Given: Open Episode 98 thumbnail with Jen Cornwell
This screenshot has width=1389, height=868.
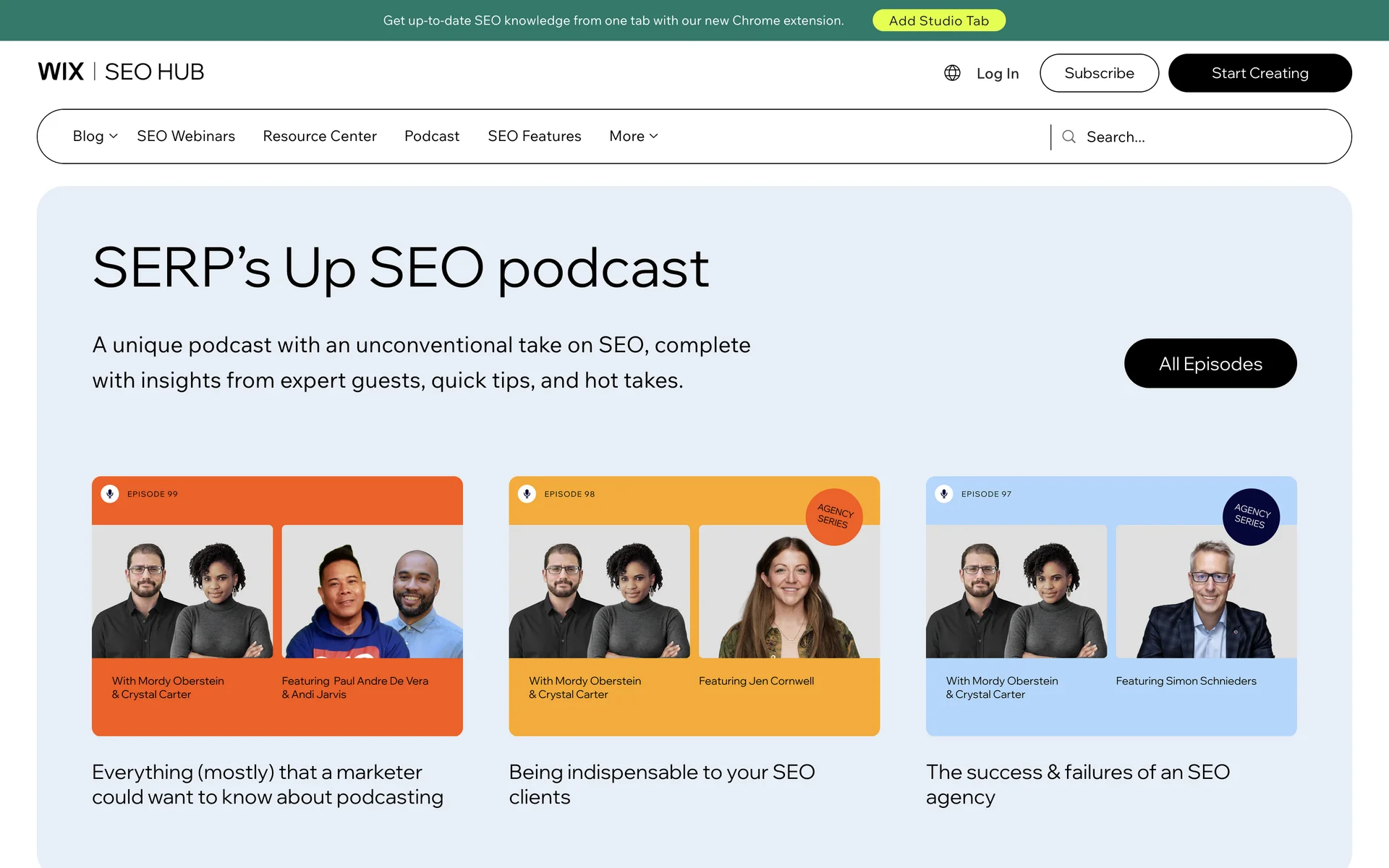Looking at the screenshot, I should click(694, 605).
